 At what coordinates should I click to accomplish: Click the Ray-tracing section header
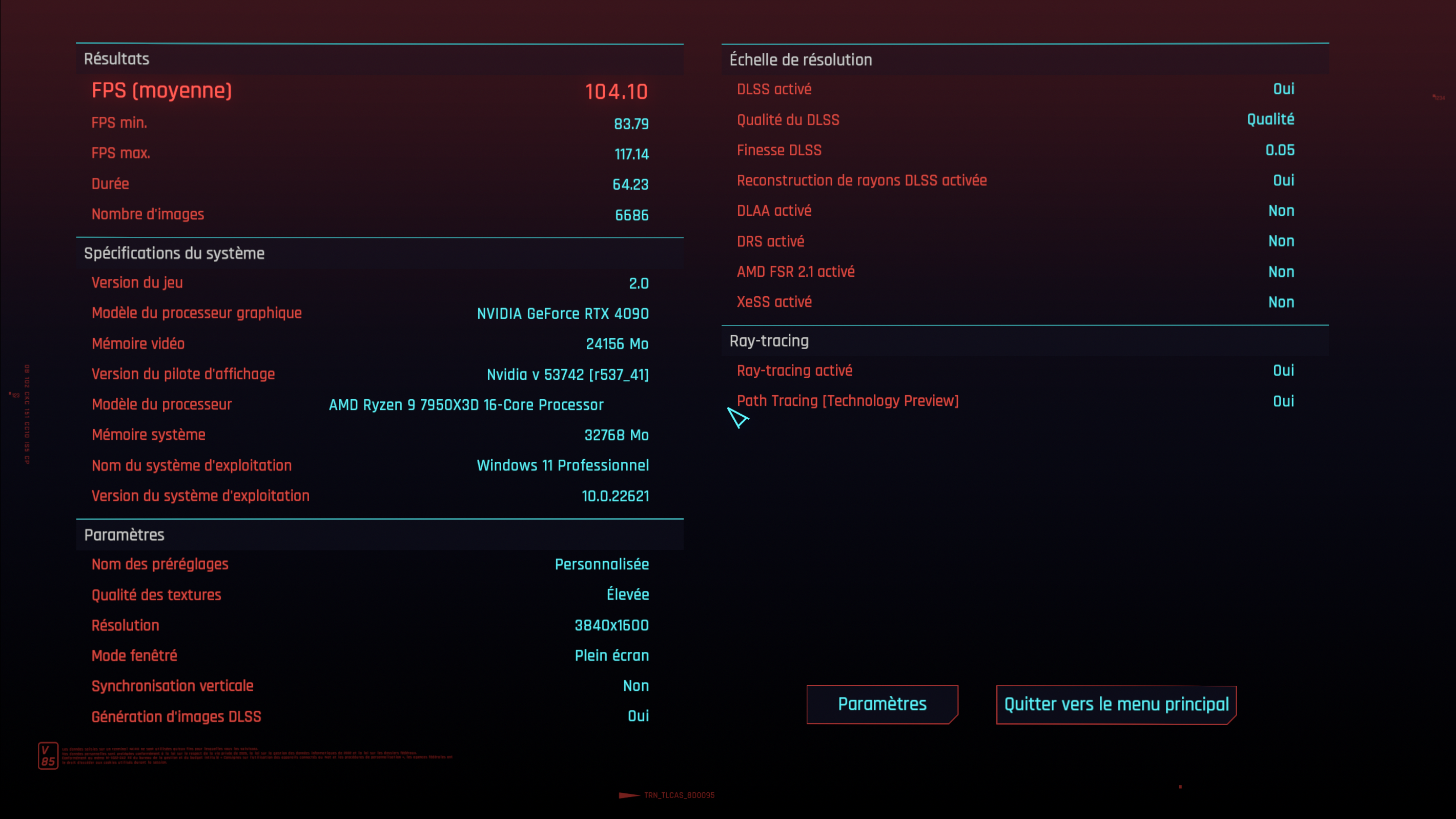pos(769,341)
